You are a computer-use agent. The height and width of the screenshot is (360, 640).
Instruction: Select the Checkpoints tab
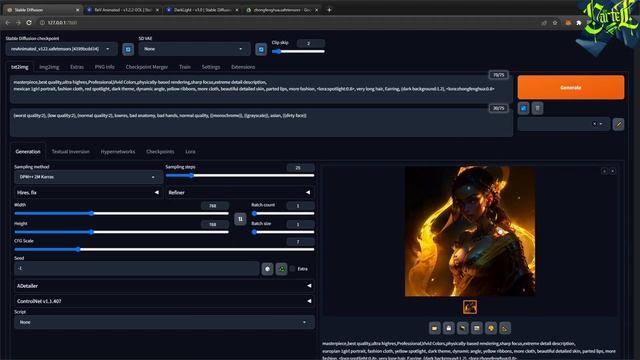pos(160,151)
